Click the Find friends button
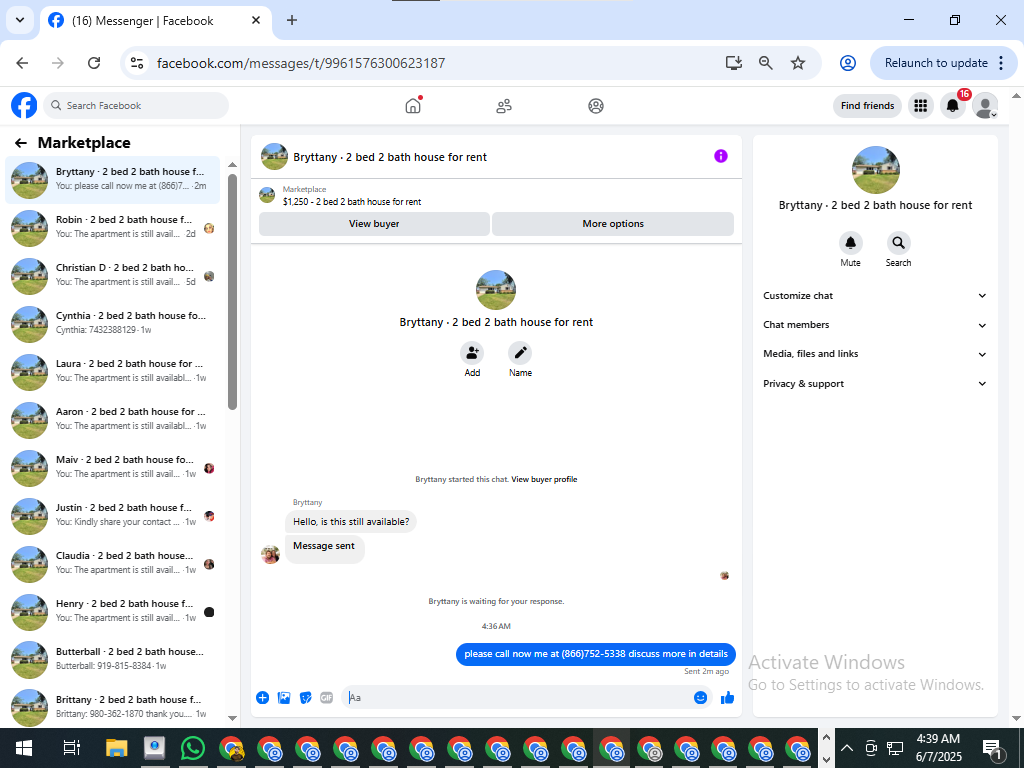The height and width of the screenshot is (768, 1024). 867,105
